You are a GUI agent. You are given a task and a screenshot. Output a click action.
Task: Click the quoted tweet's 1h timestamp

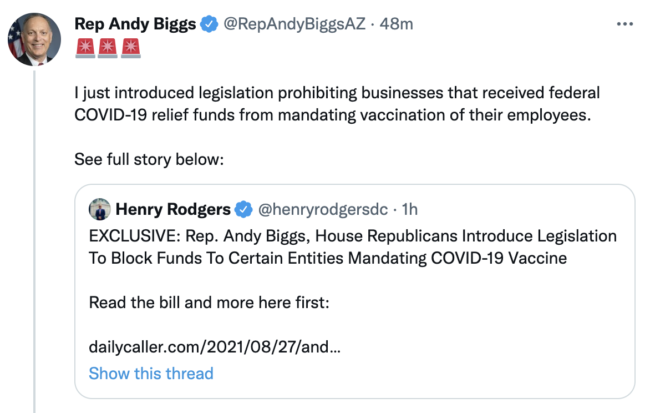(x=408, y=209)
